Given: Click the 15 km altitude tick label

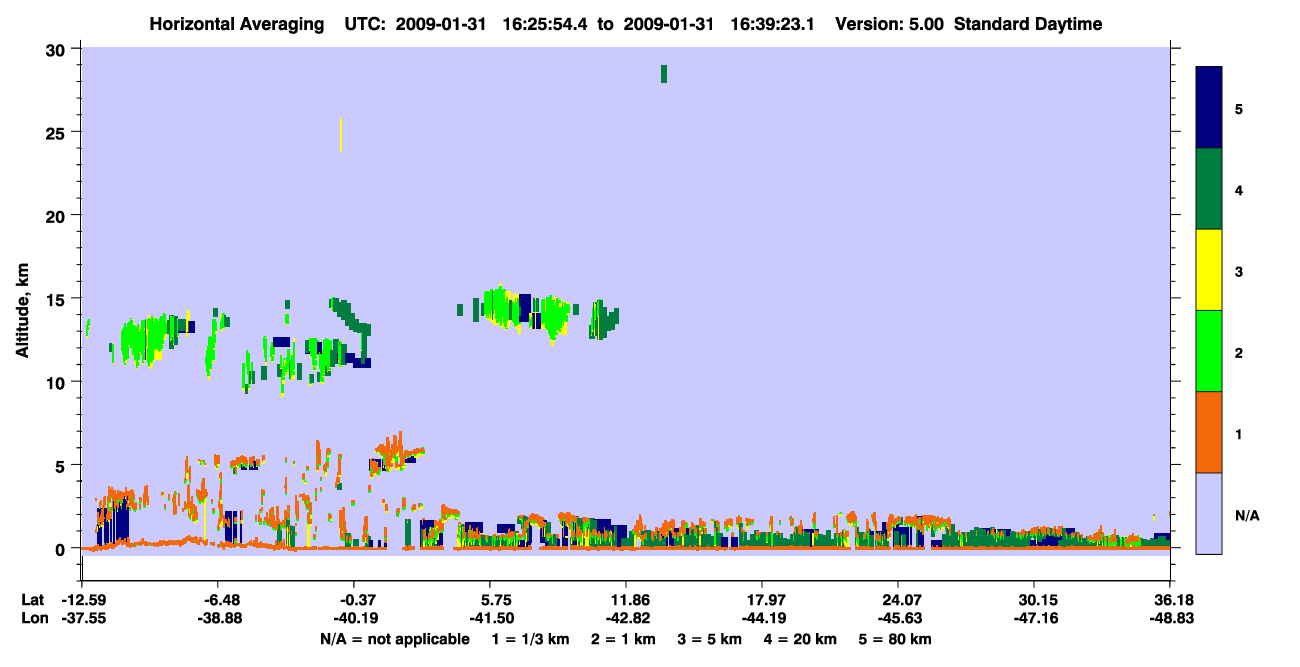Looking at the screenshot, I should tap(57, 299).
